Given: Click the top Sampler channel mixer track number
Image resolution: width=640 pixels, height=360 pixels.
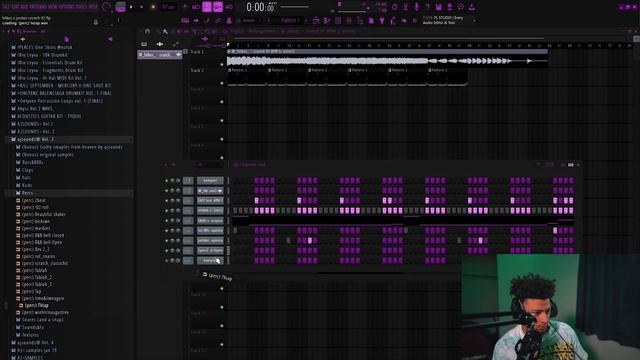Looking at the screenshot, I should [x=188, y=180].
